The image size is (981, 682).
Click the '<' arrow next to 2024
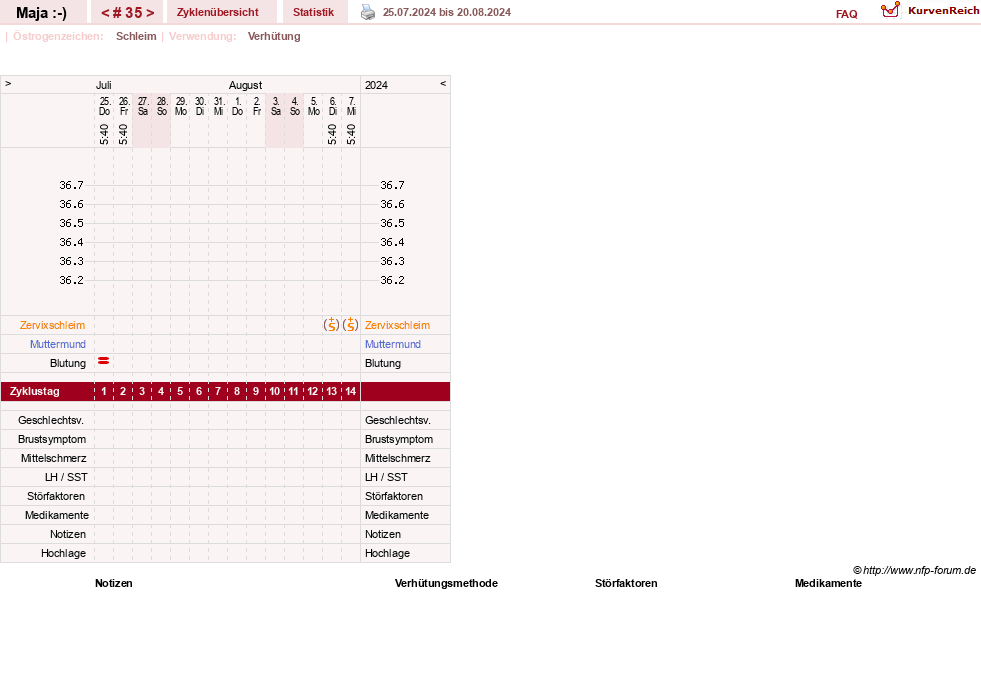[x=443, y=83]
